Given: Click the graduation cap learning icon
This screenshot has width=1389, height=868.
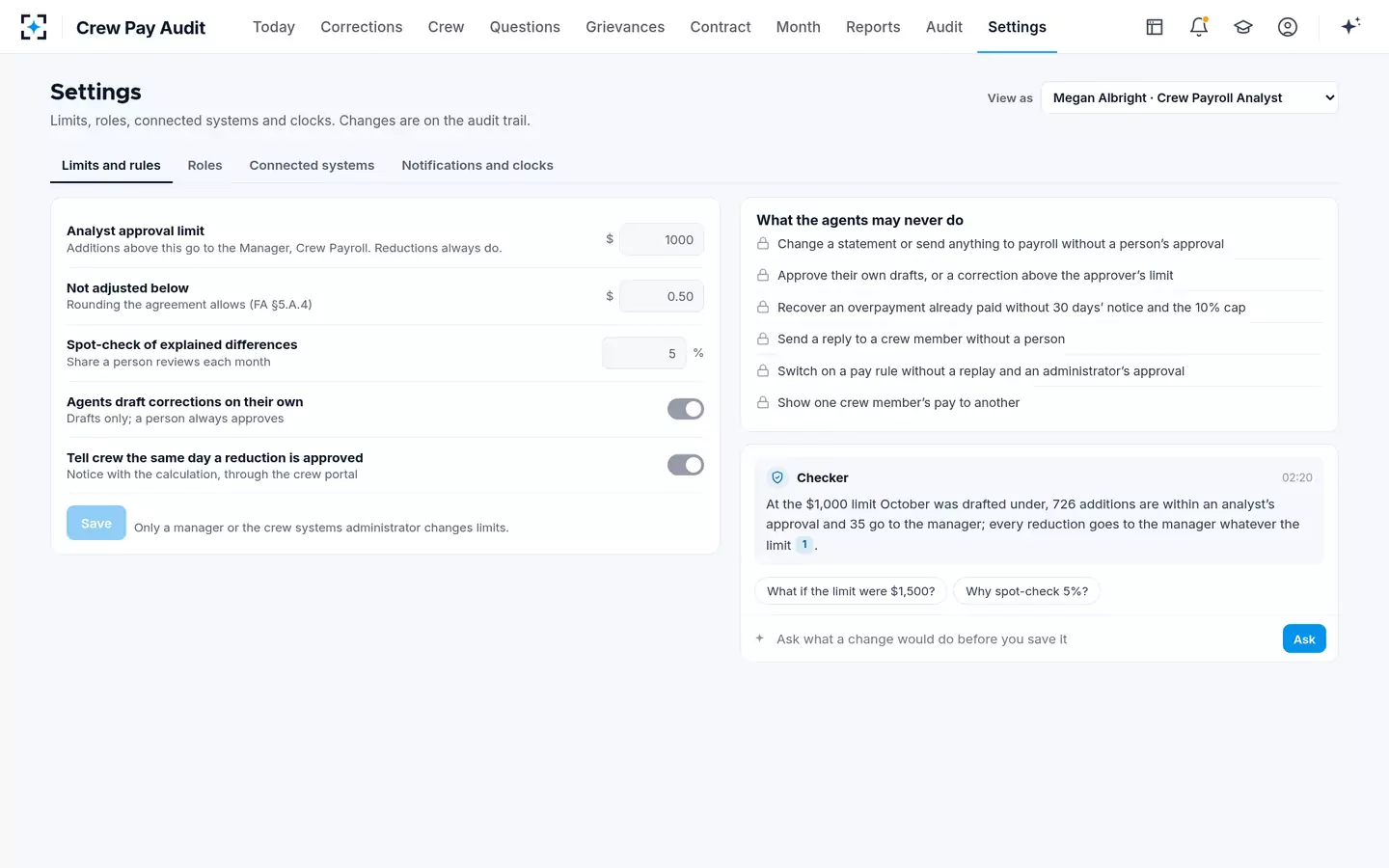Looking at the screenshot, I should pyautogui.click(x=1243, y=27).
